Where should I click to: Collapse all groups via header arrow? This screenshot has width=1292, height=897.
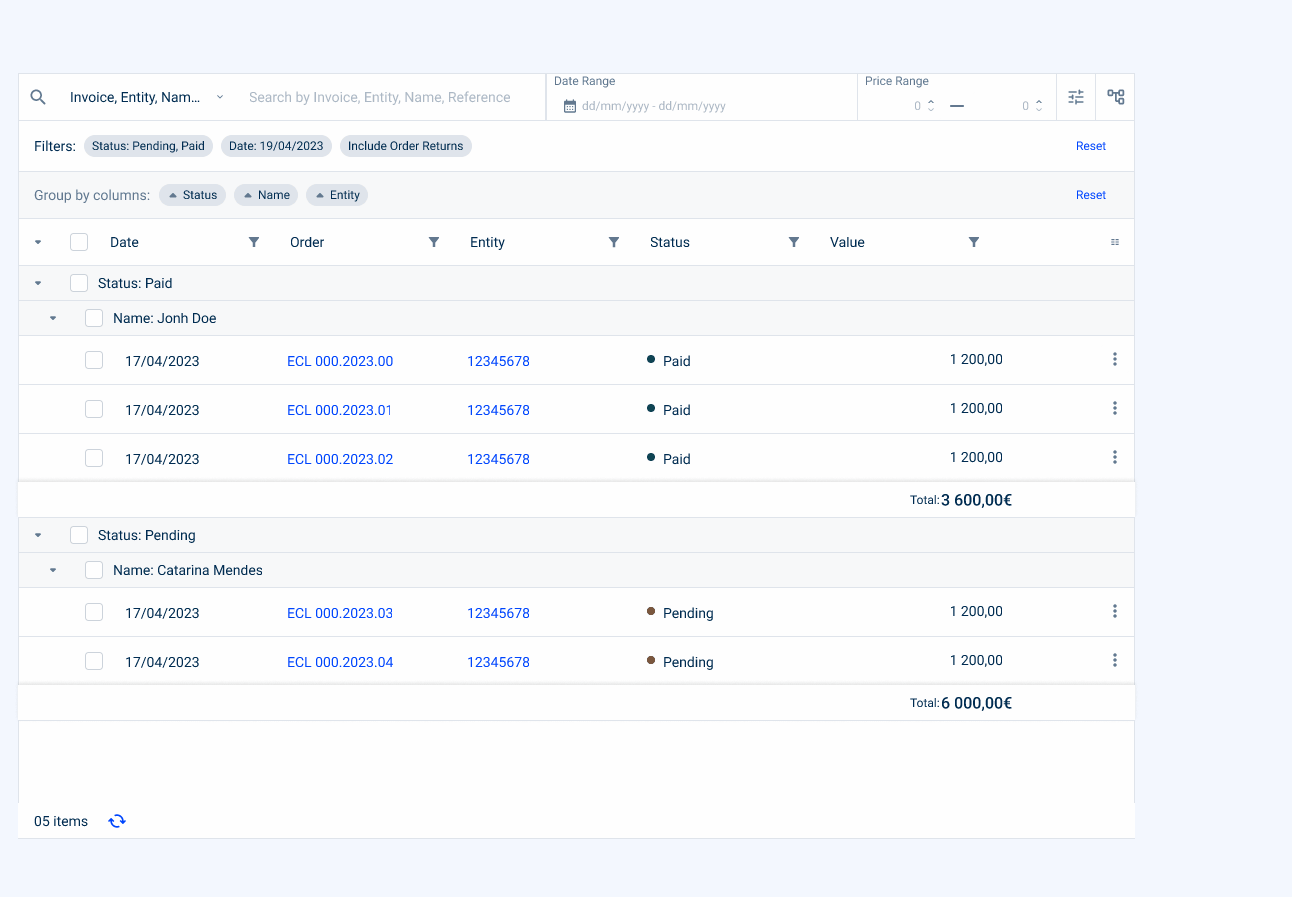[38, 242]
